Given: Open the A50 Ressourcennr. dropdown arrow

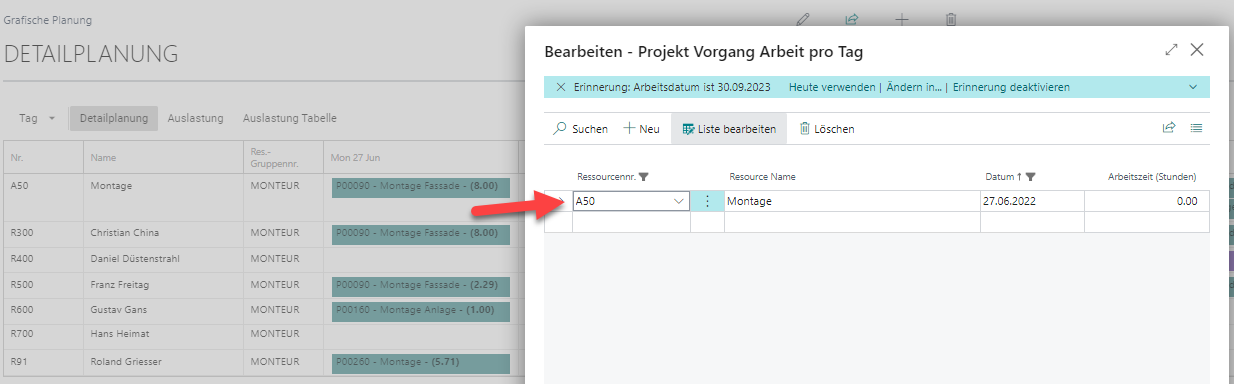Looking at the screenshot, I should coord(679,201).
